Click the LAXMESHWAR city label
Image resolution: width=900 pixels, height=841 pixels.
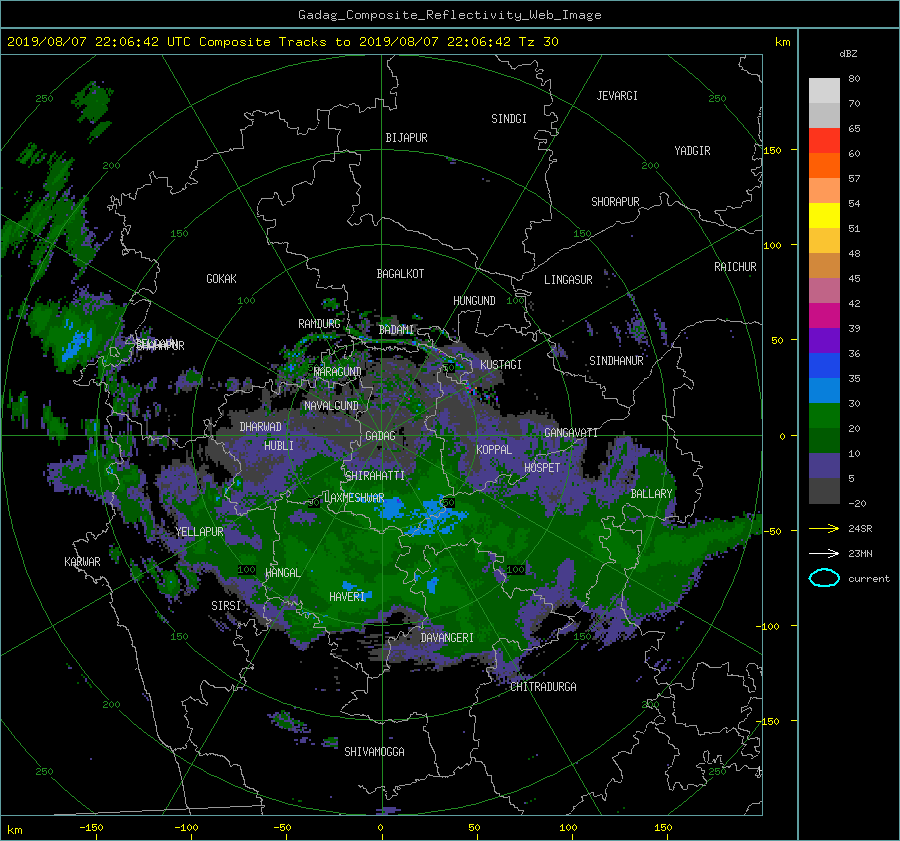tap(354, 498)
